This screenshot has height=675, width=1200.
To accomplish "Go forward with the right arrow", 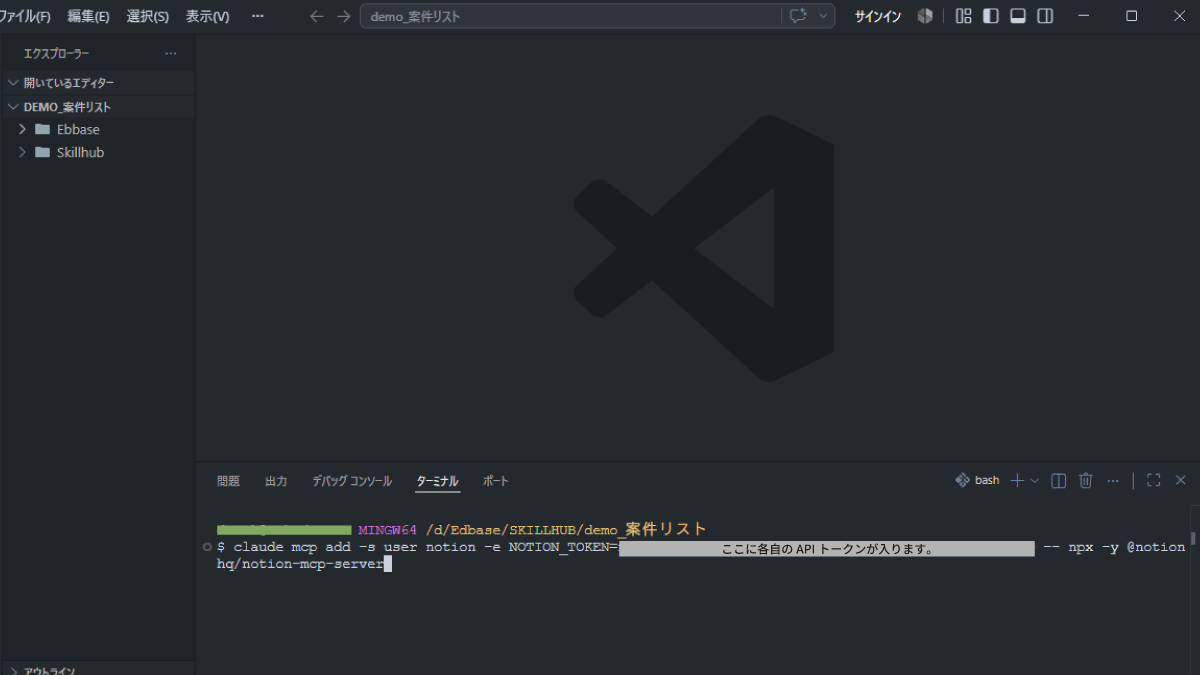I will click(344, 16).
